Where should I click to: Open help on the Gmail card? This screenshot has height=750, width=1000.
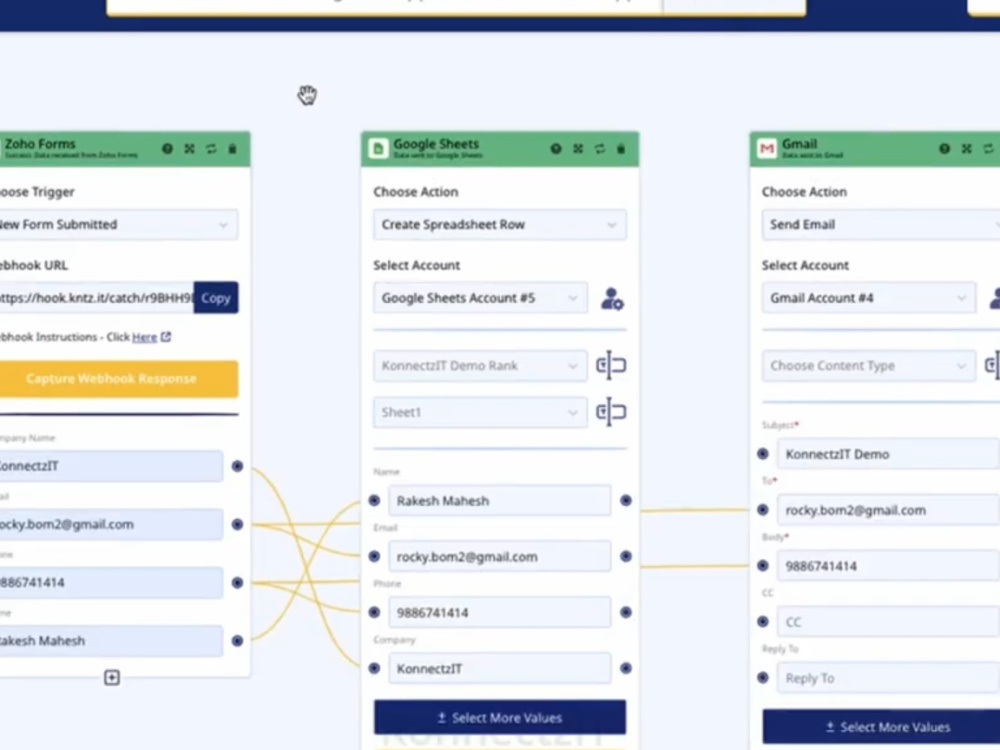click(x=945, y=149)
